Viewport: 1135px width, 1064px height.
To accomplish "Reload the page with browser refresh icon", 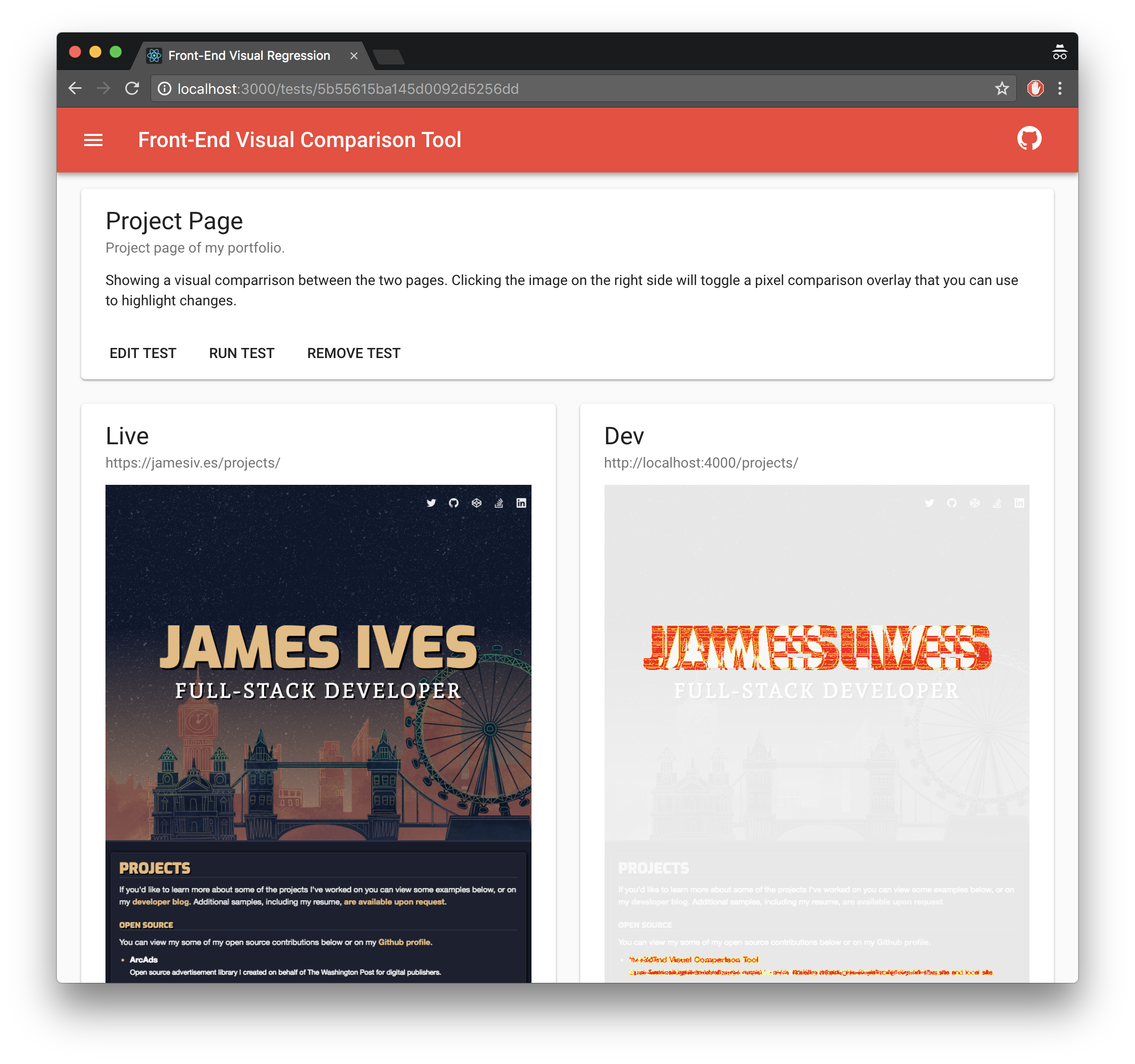I will pyautogui.click(x=132, y=88).
